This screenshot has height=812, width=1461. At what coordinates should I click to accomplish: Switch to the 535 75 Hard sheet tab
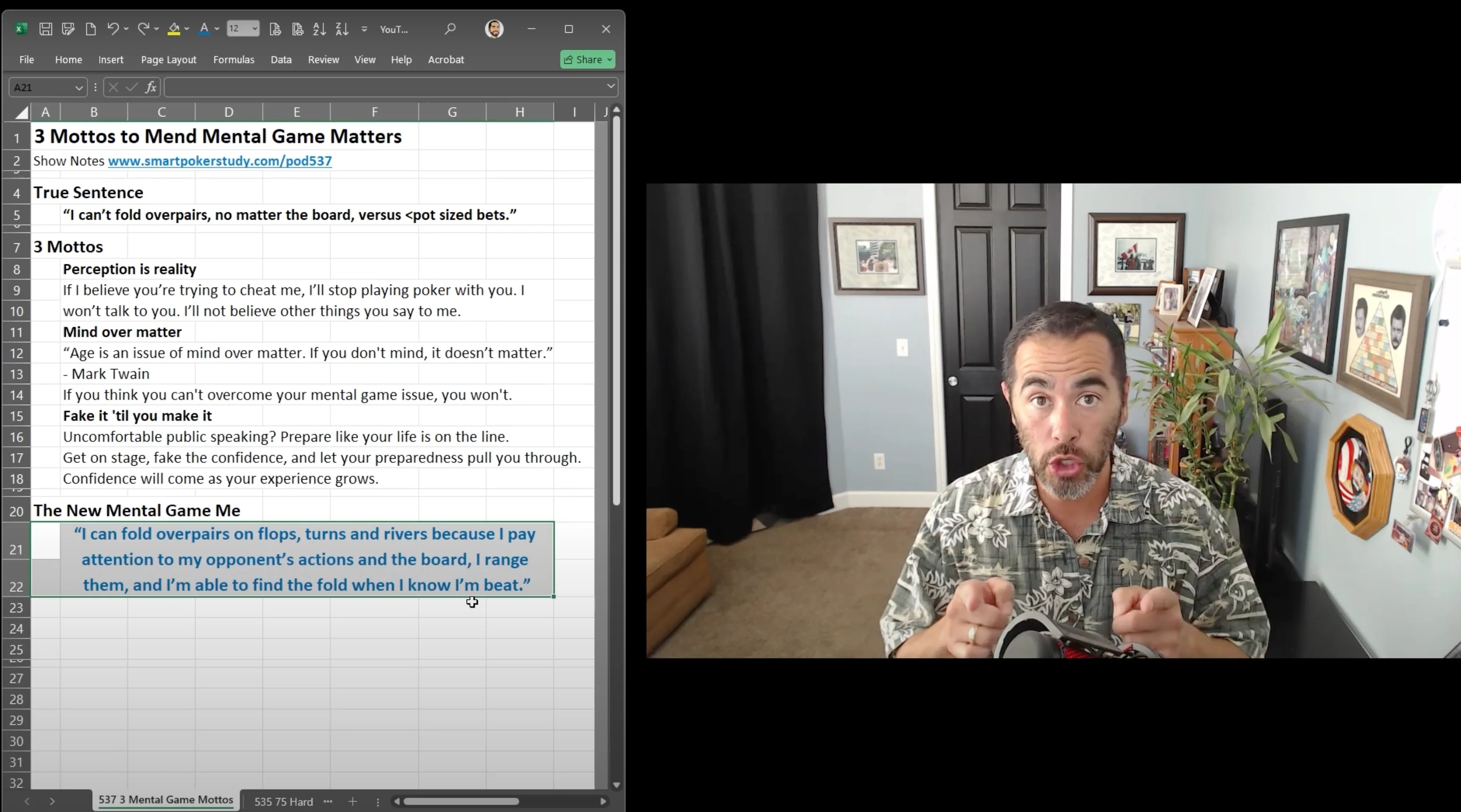283,801
